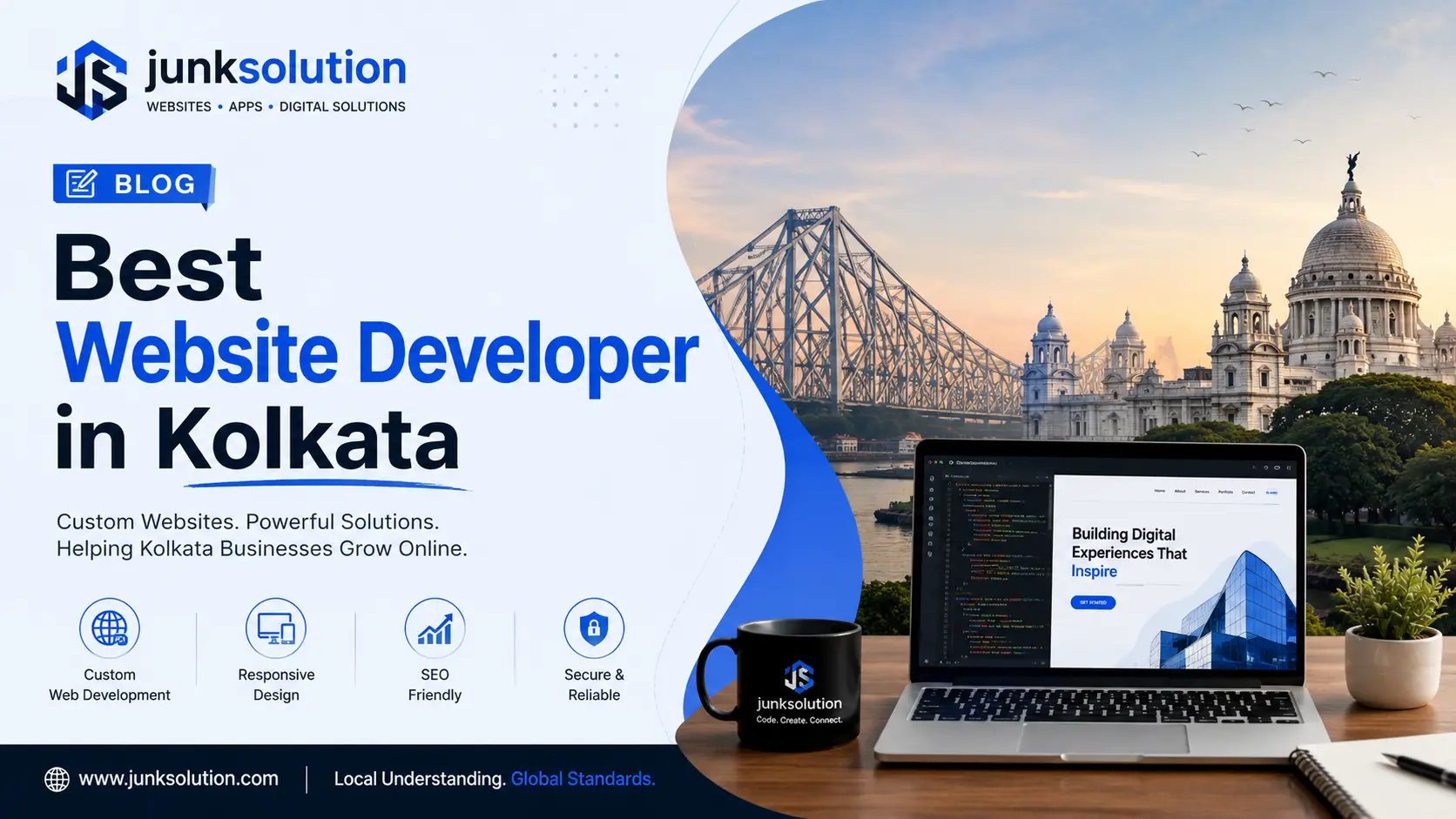Click the Responsive Design devices icon
Viewport: 1456px width, 819px height.
click(x=276, y=628)
